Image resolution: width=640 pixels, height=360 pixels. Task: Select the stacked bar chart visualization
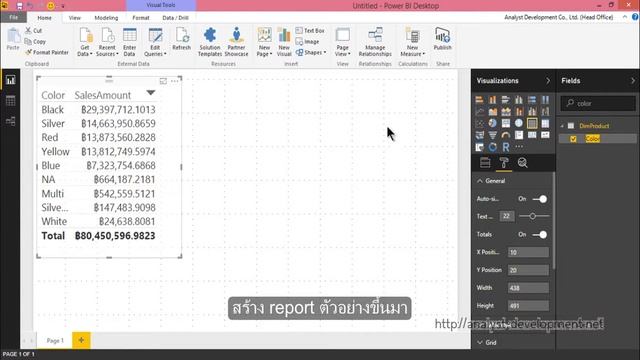pos(480,100)
